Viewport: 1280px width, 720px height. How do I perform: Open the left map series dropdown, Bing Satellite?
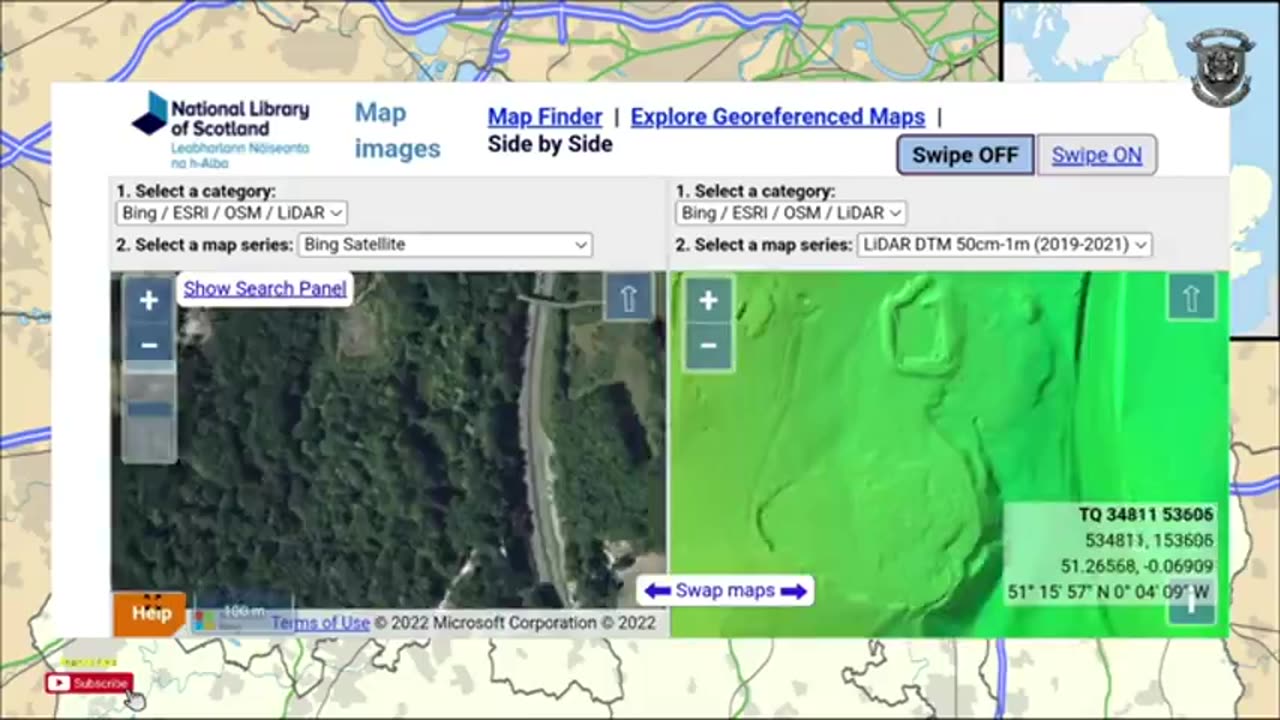pos(444,244)
